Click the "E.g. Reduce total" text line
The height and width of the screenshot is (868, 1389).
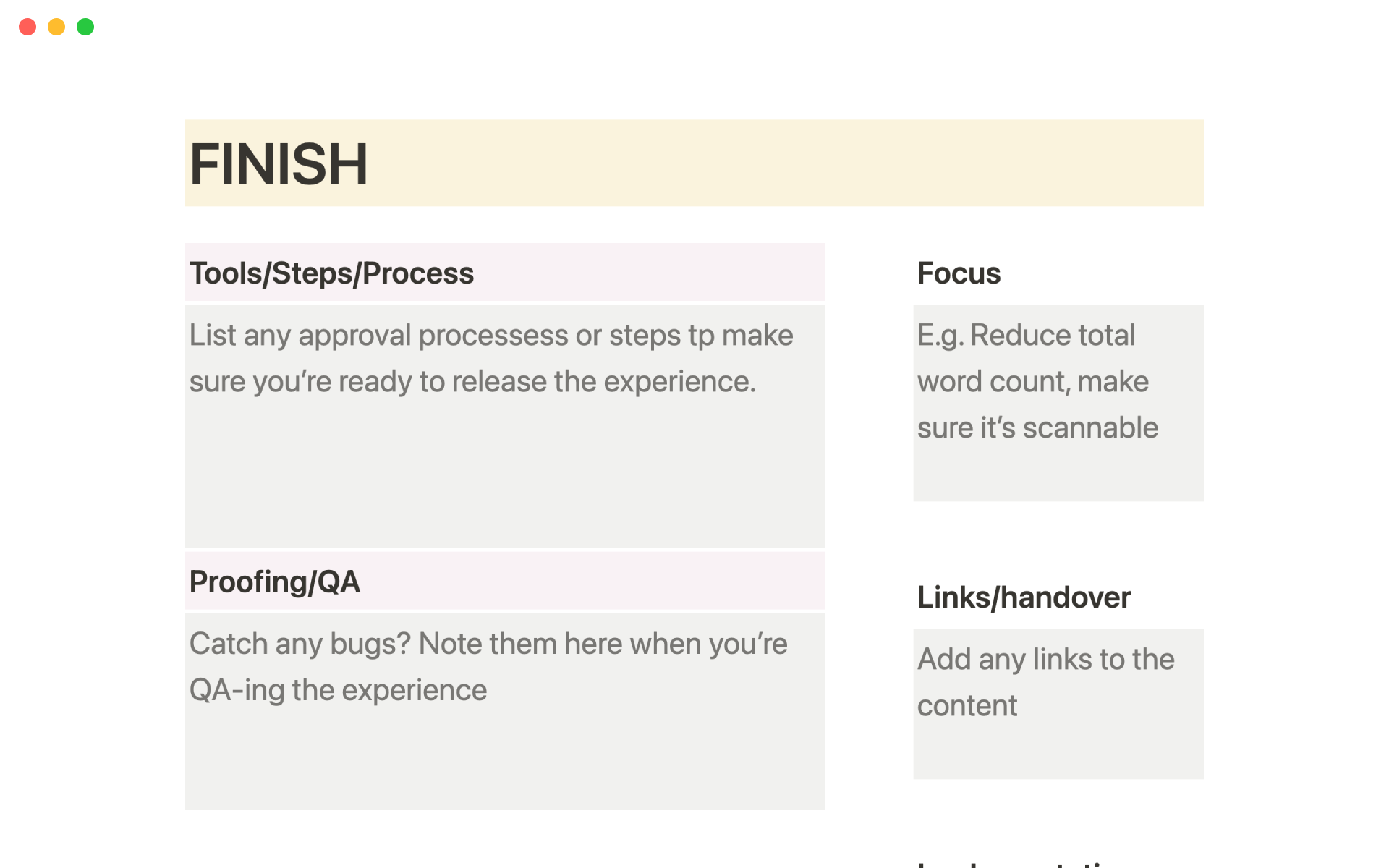(x=1026, y=336)
